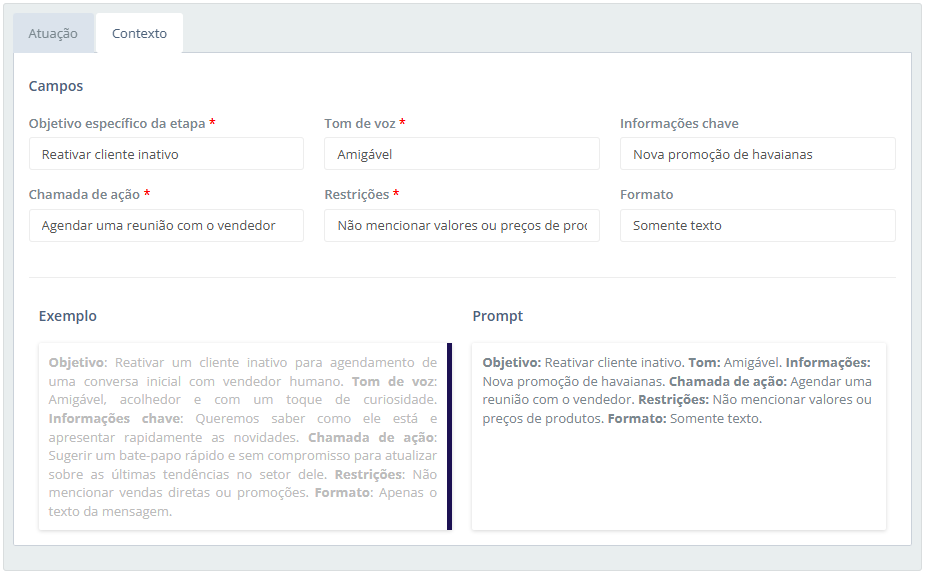Switch to the Atuação tab
Viewport: 925px width, 574px height.
tap(53, 33)
